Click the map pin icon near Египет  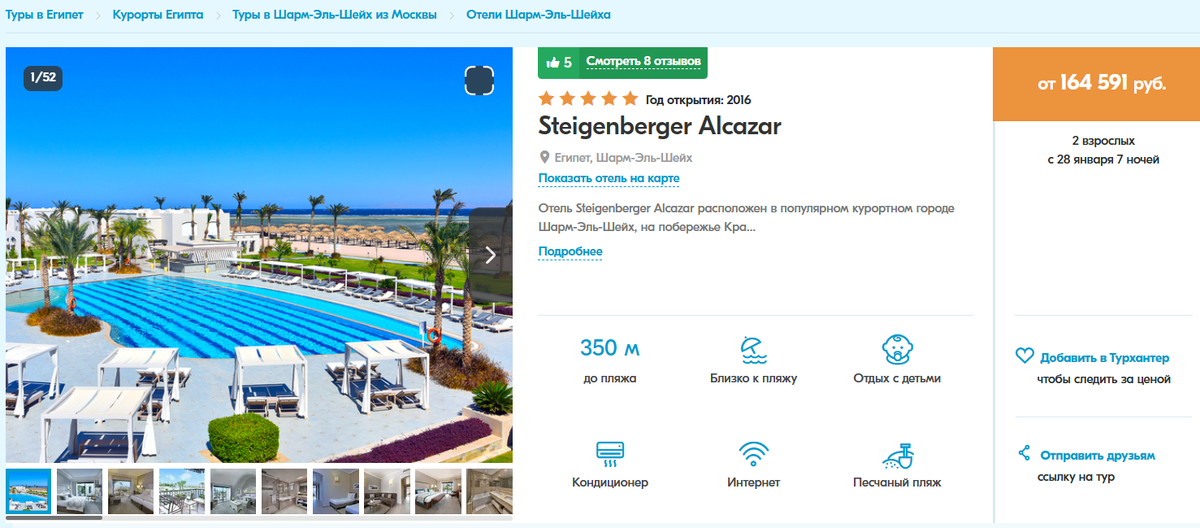click(545, 158)
